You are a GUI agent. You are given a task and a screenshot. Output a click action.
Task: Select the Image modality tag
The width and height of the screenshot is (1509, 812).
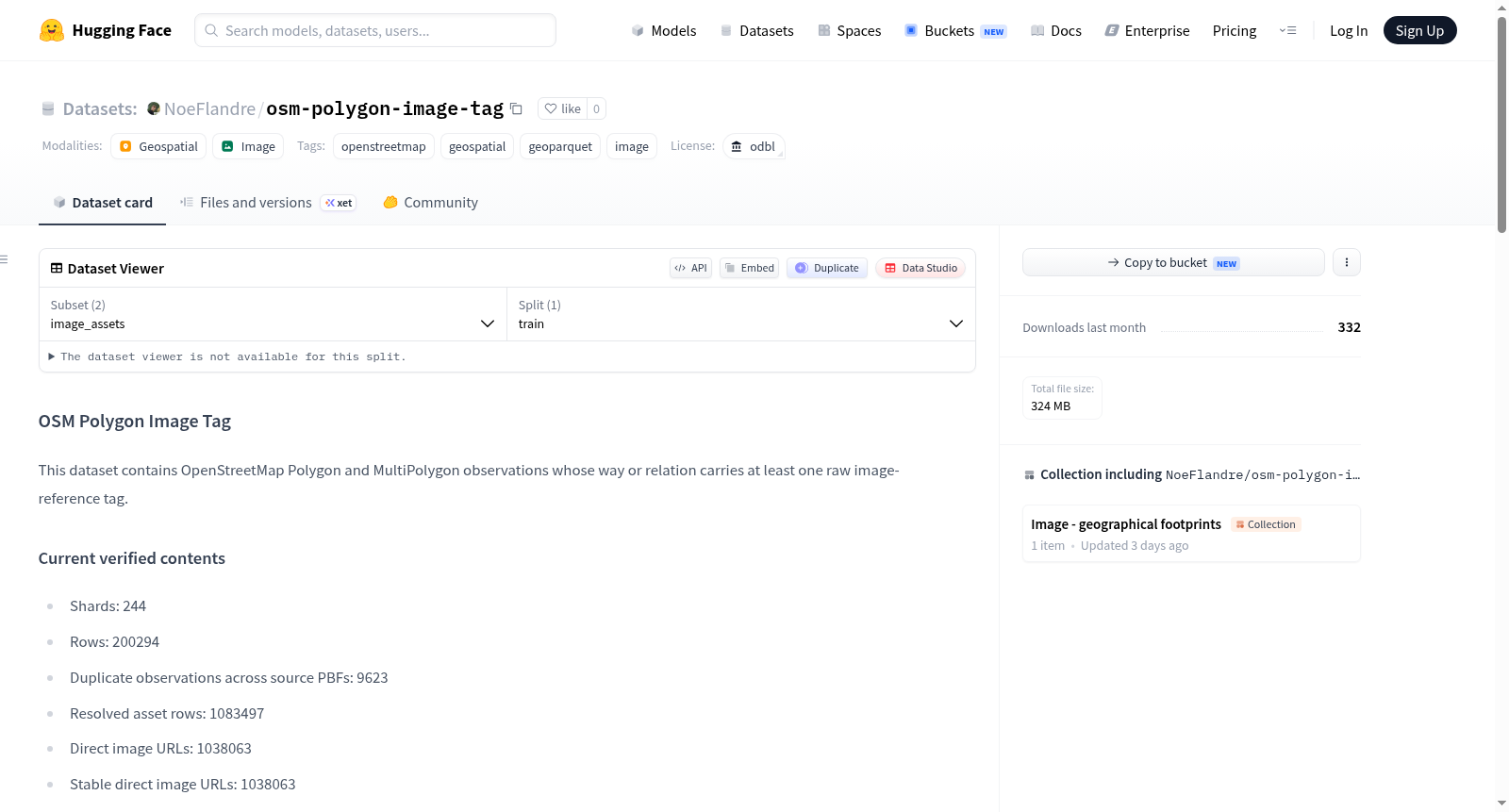coord(248,146)
